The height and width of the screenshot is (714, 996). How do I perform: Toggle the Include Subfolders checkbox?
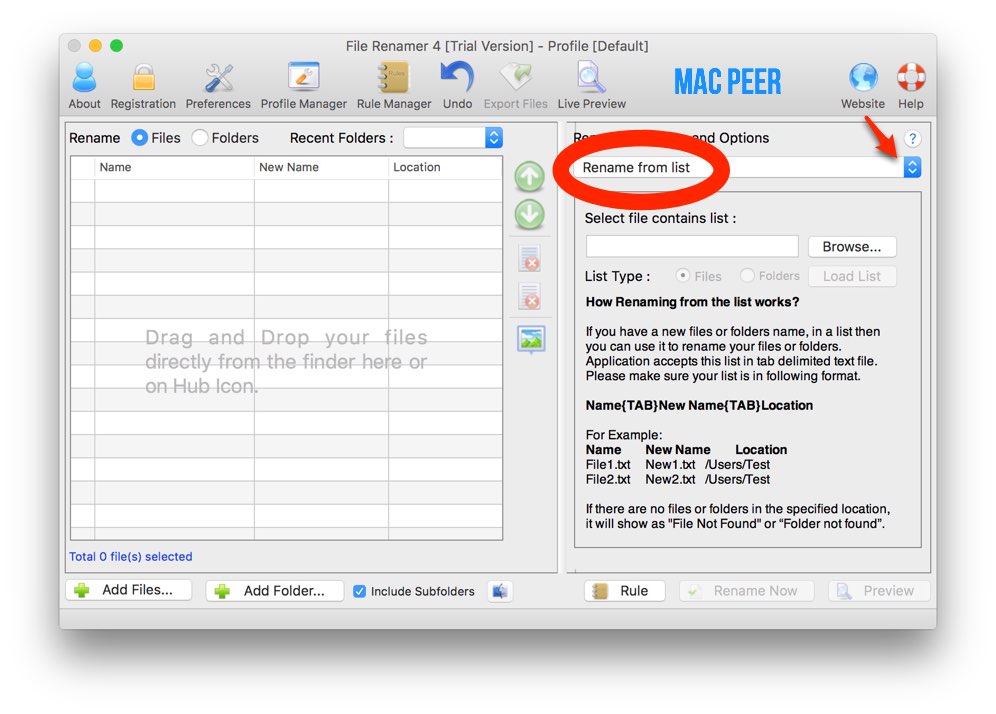(360, 591)
